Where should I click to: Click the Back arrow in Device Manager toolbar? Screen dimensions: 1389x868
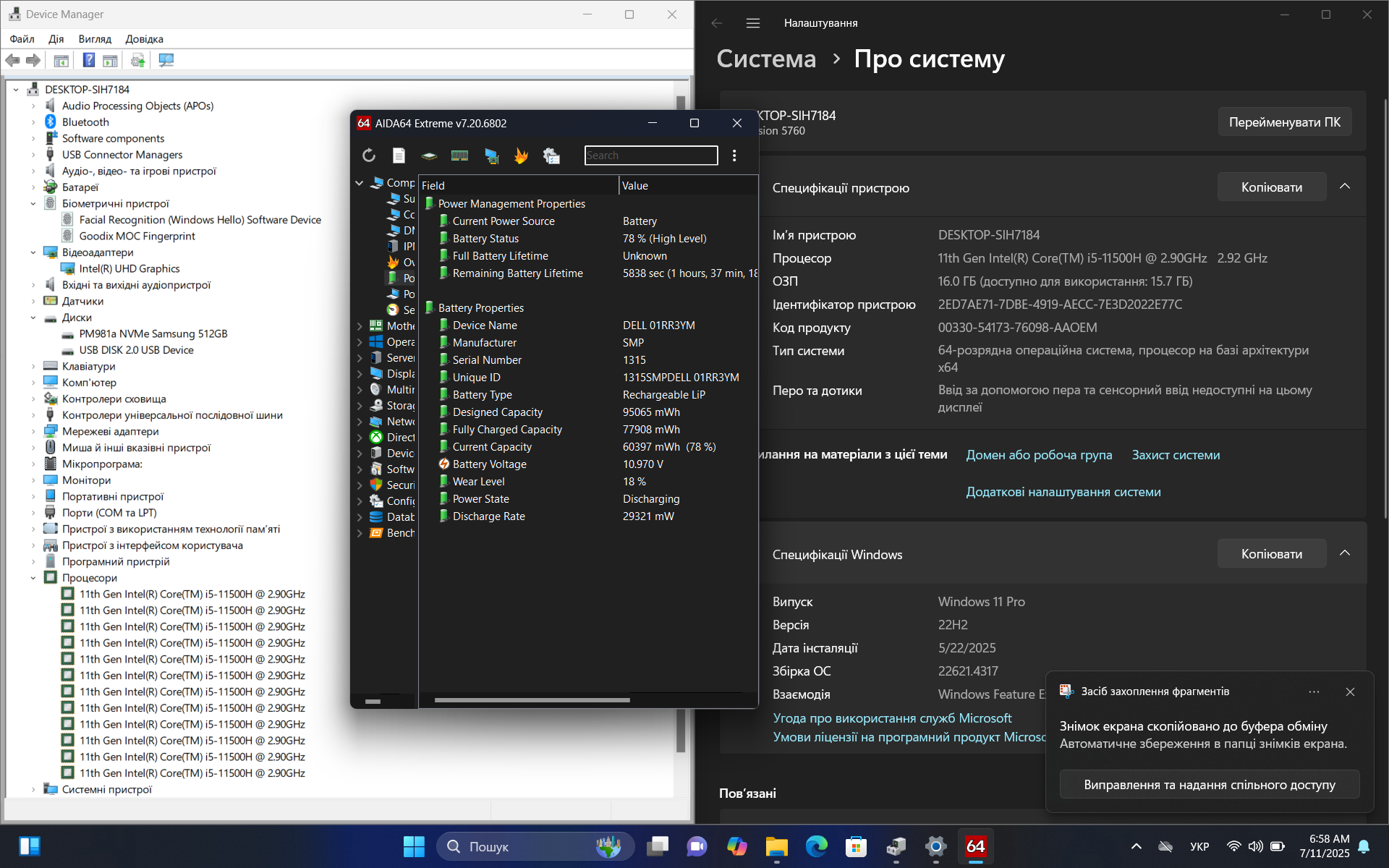pyautogui.click(x=13, y=60)
